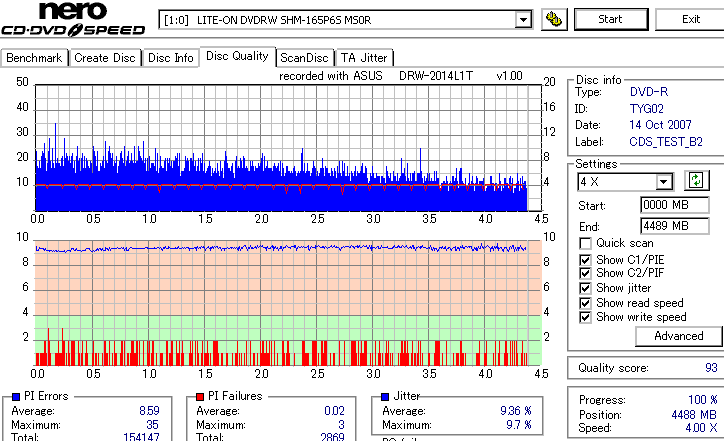Image resolution: width=724 pixels, height=441 pixels.
Task: Open the drive options icon beside Start
Action: 554,19
